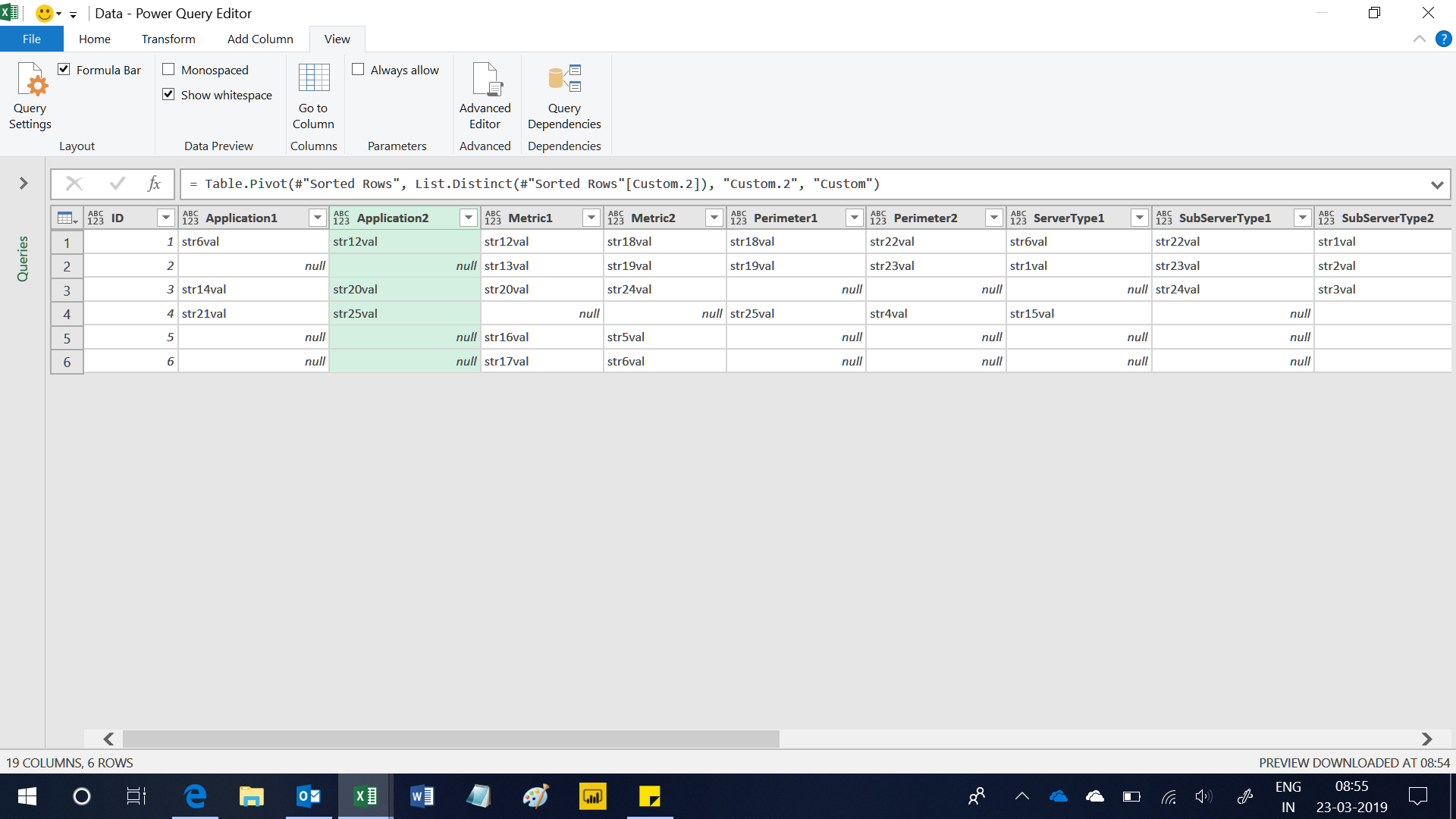This screenshot has height=819, width=1456.
Task: Switch to the Home tab
Action: [95, 39]
